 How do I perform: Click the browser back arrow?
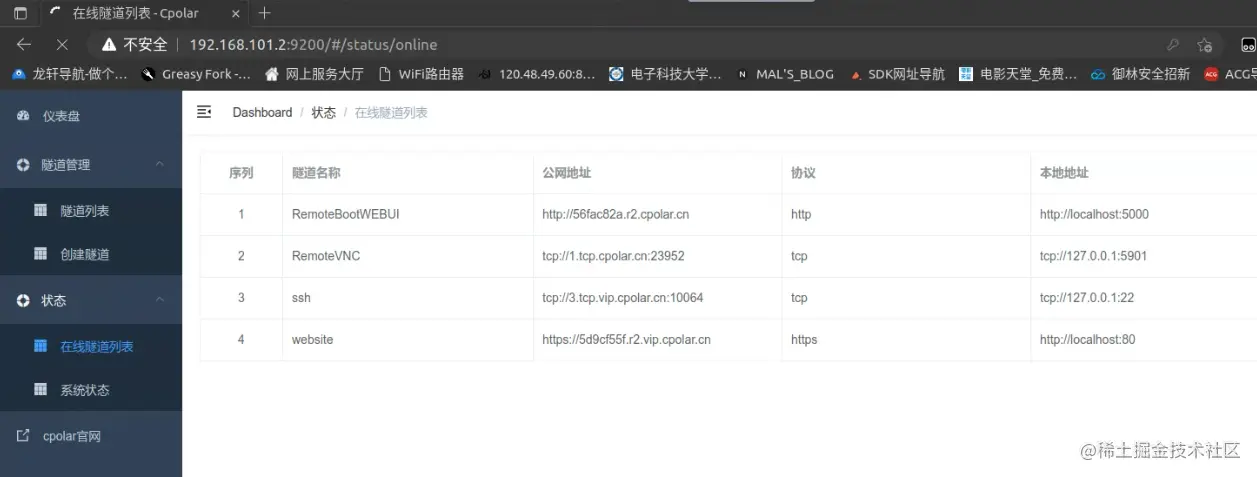coord(24,44)
